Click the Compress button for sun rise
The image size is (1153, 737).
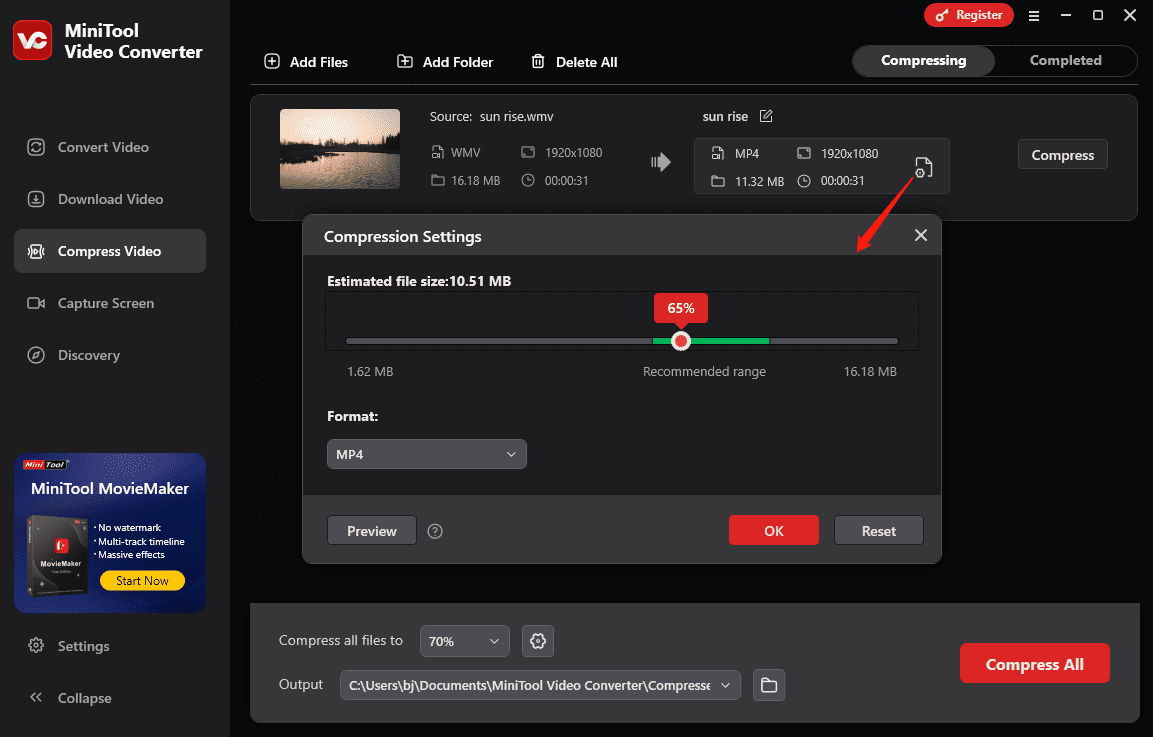click(1063, 154)
